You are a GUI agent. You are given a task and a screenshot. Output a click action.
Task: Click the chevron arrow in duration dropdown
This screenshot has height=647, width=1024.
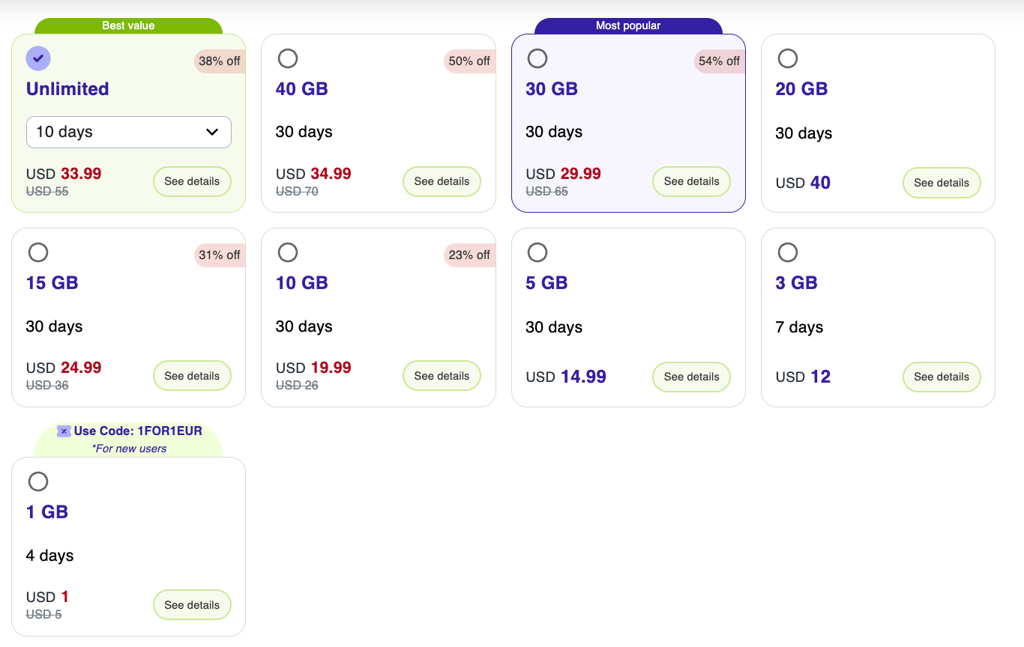[x=212, y=132]
